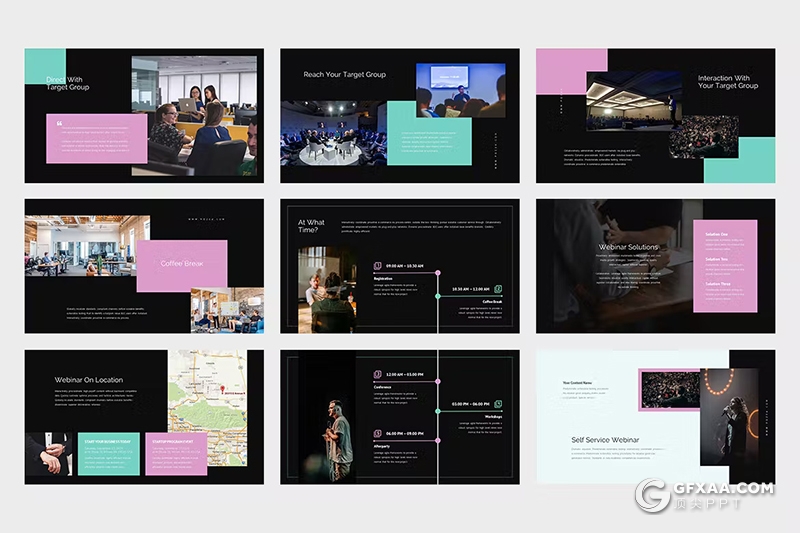Click the teal Coffee Break timeline dot
This screenshot has width=800, height=533.
tap(438, 296)
